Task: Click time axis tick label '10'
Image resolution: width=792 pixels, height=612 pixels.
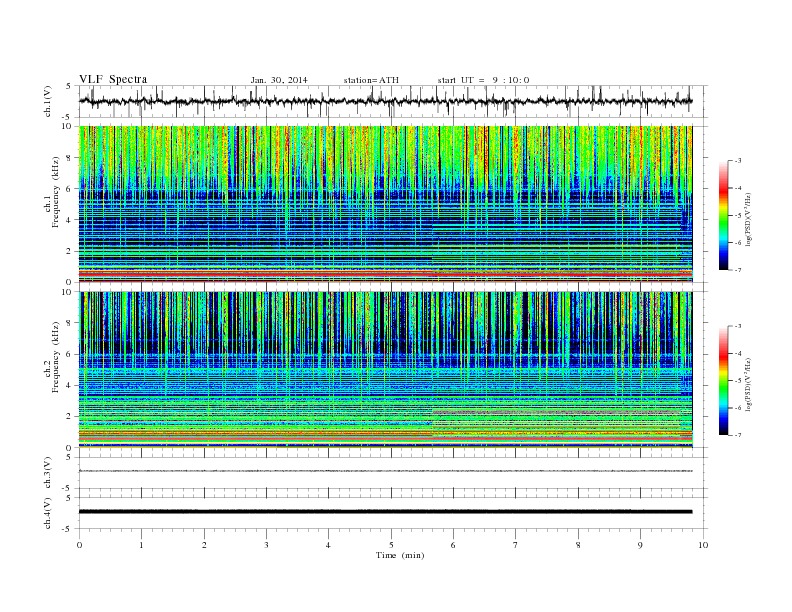Action: pyautogui.click(x=703, y=545)
